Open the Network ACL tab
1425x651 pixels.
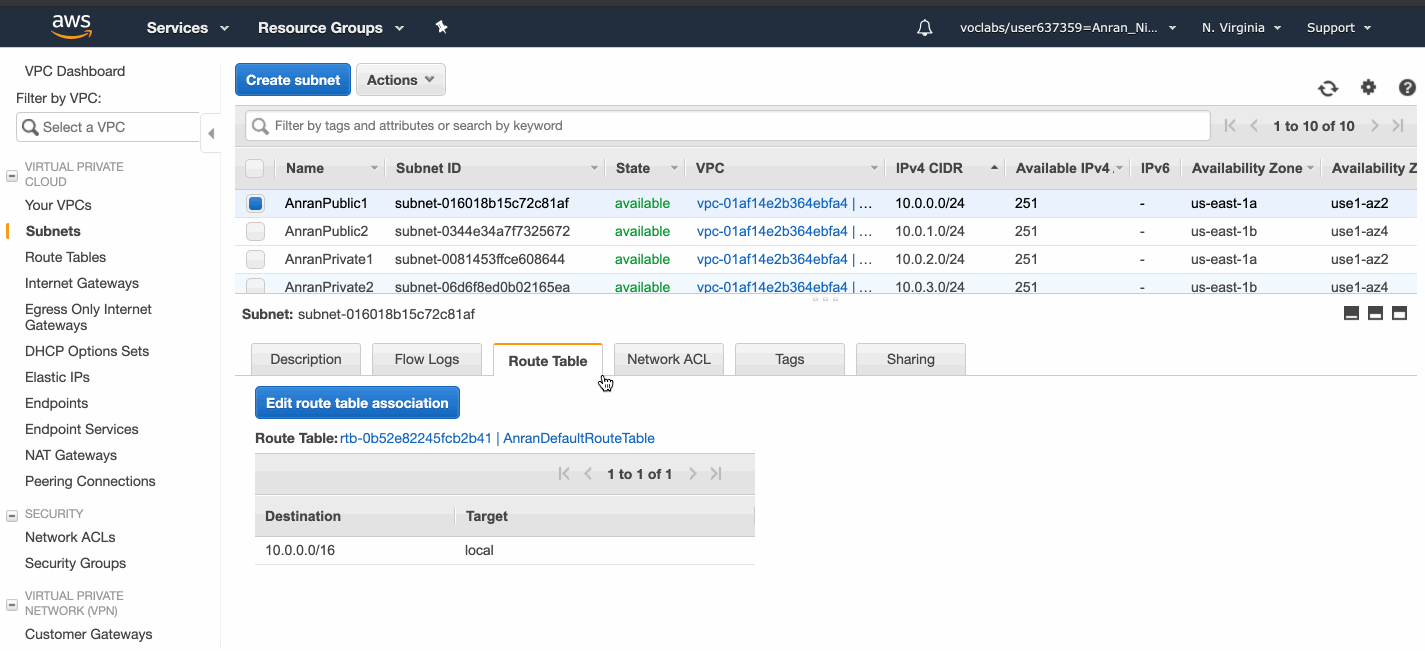pos(668,359)
